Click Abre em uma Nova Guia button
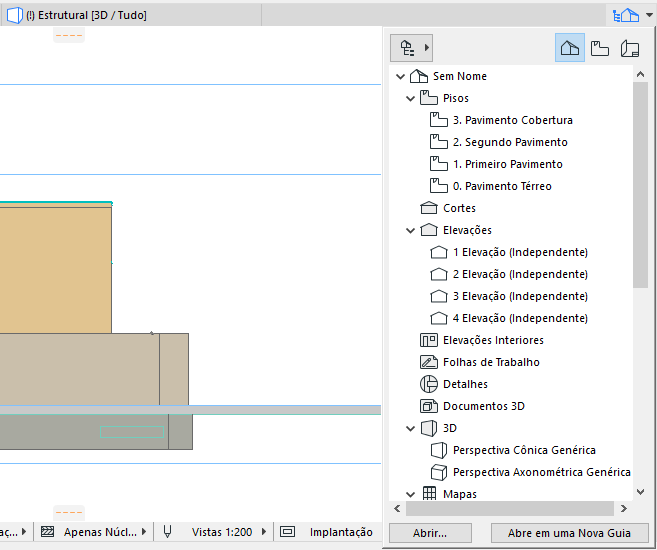 [569, 533]
